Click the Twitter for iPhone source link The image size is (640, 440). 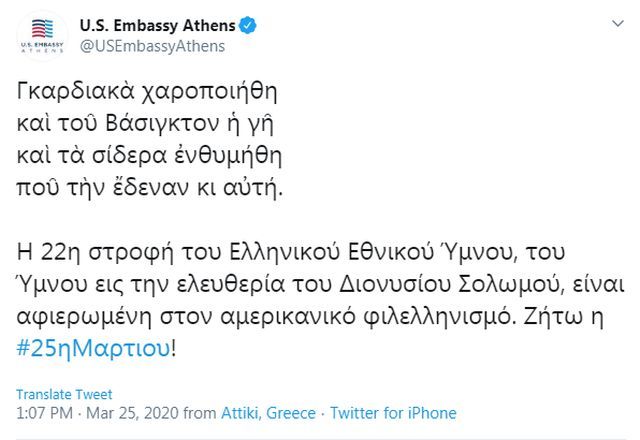point(393,413)
